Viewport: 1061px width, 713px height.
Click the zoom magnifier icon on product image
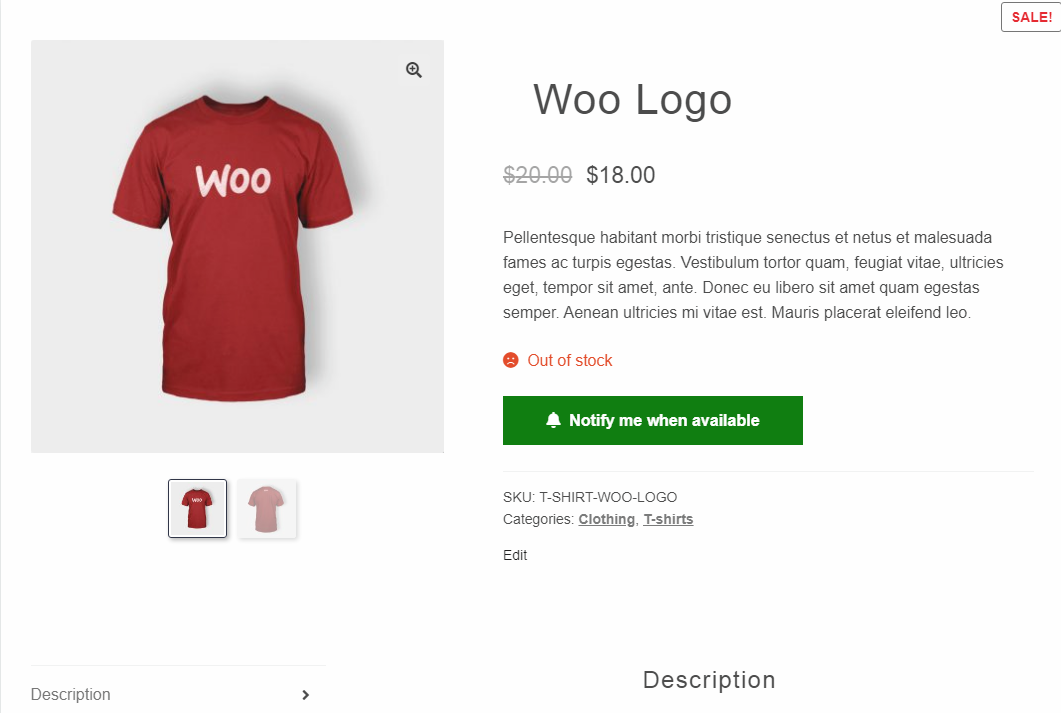[x=413, y=70]
